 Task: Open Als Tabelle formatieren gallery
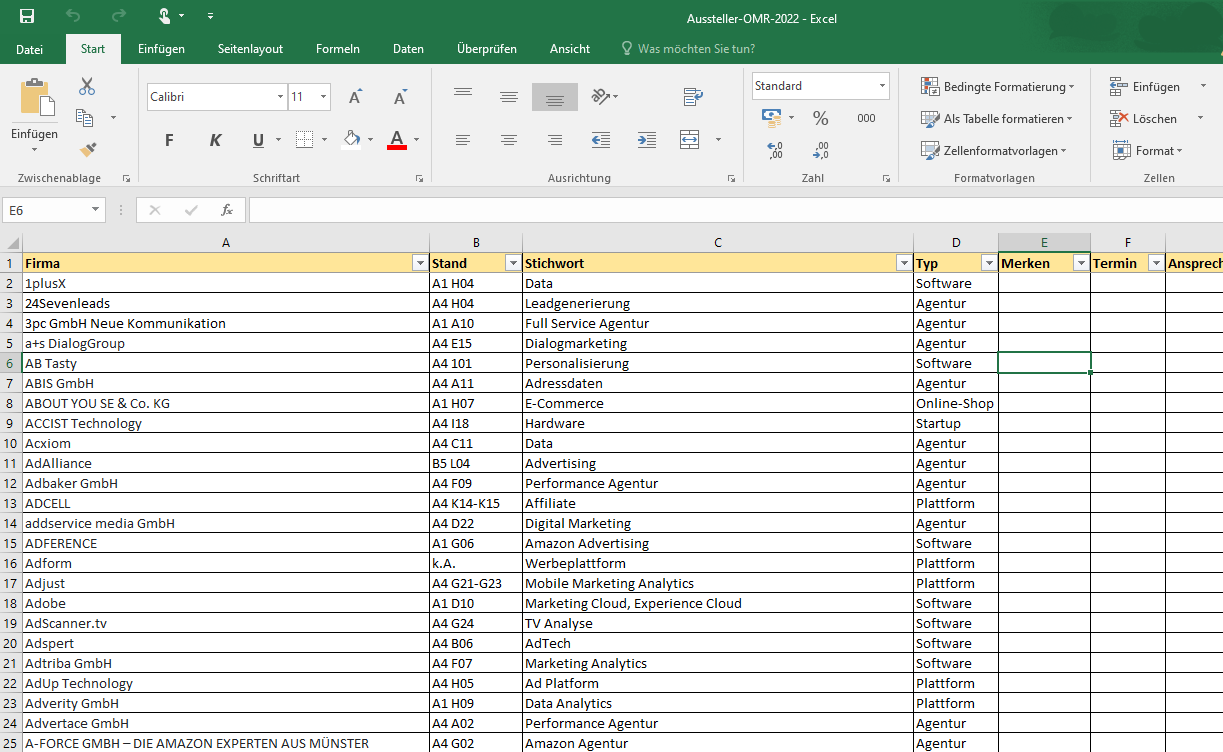(996, 119)
